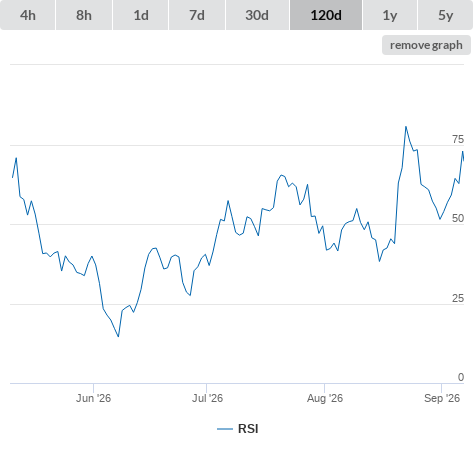Click the active 120d range tab
474x455 pixels.
(326, 15)
